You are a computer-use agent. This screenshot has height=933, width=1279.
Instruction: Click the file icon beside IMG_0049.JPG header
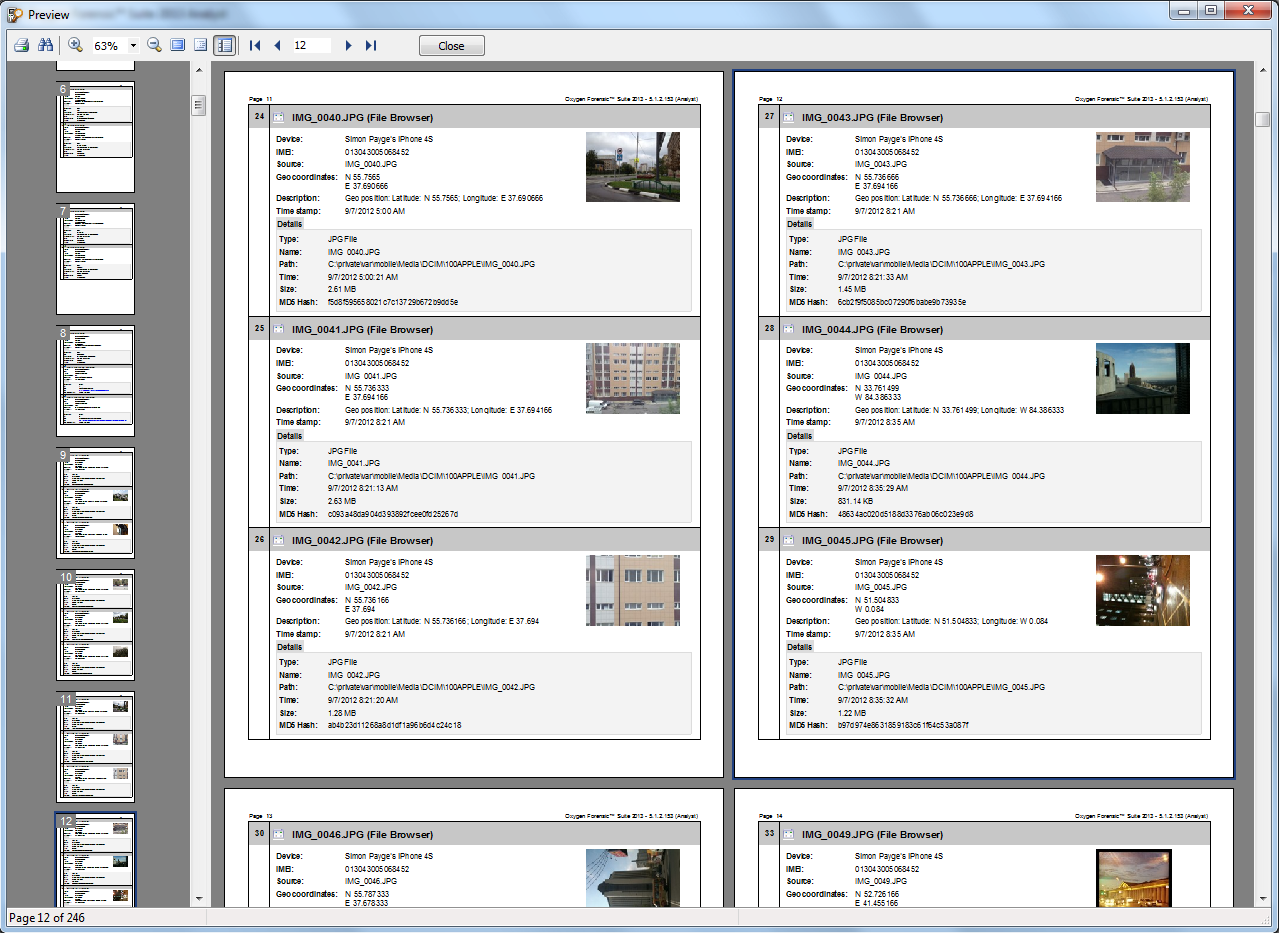coord(789,834)
